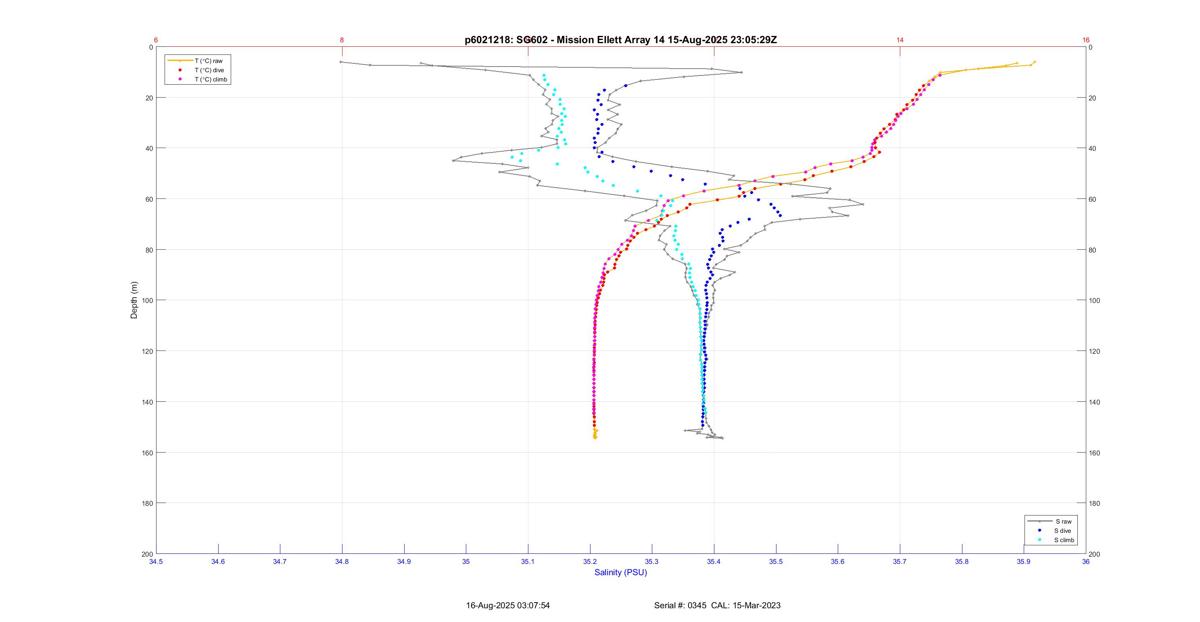Click salinity axis tick label '34.8'
1200x622 pixels.
coord(342,562)
